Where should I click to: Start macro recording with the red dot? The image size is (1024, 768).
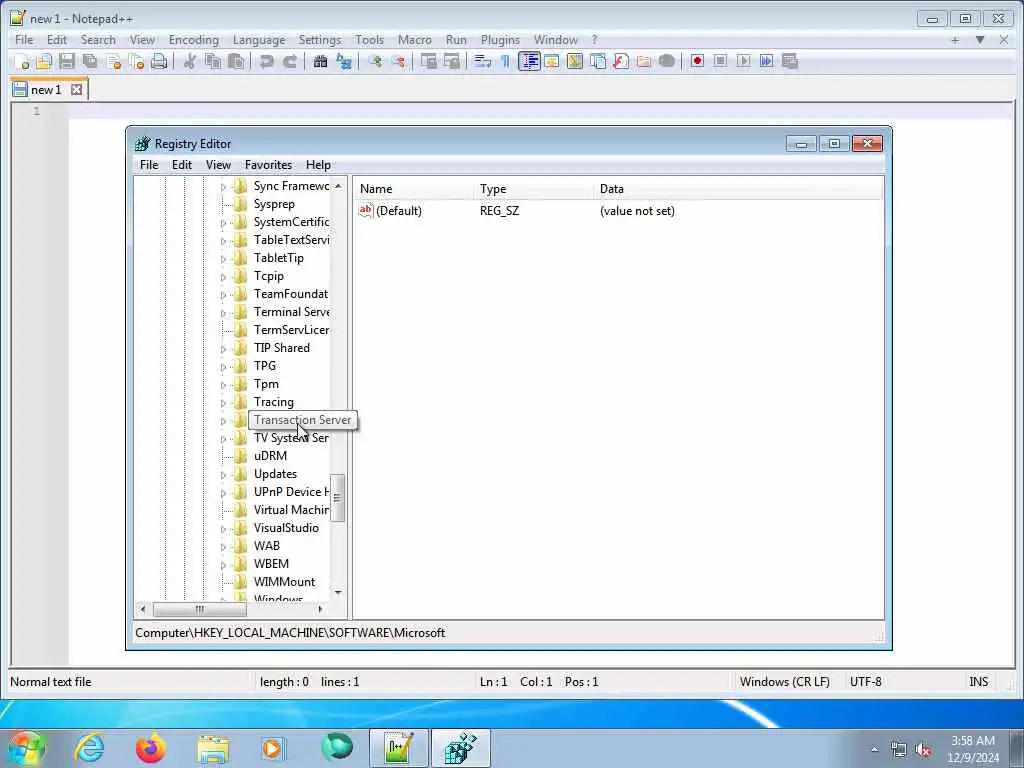pos(697,61)
